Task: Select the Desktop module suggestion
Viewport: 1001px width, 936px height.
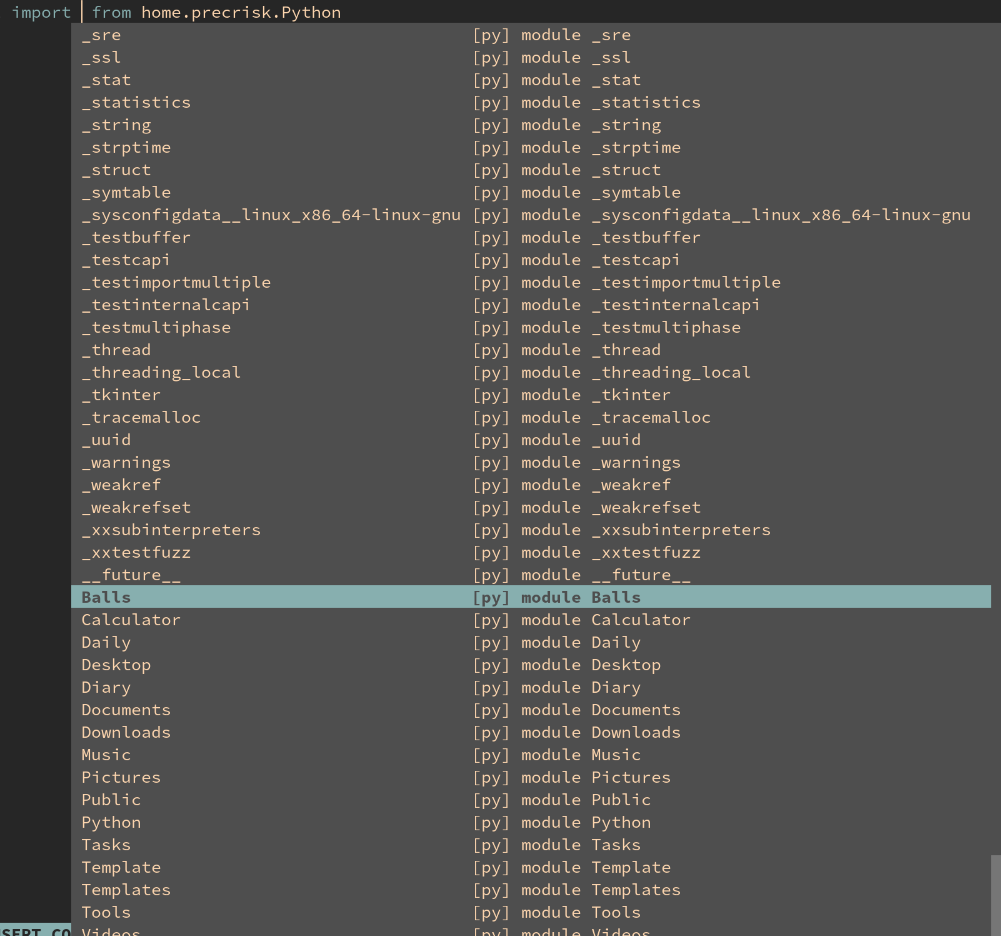Action: pos(531,665)
